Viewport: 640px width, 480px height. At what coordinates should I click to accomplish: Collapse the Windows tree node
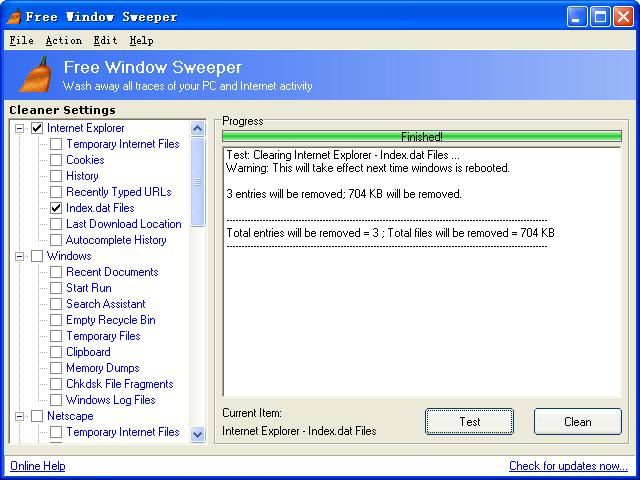click(19, 256)
